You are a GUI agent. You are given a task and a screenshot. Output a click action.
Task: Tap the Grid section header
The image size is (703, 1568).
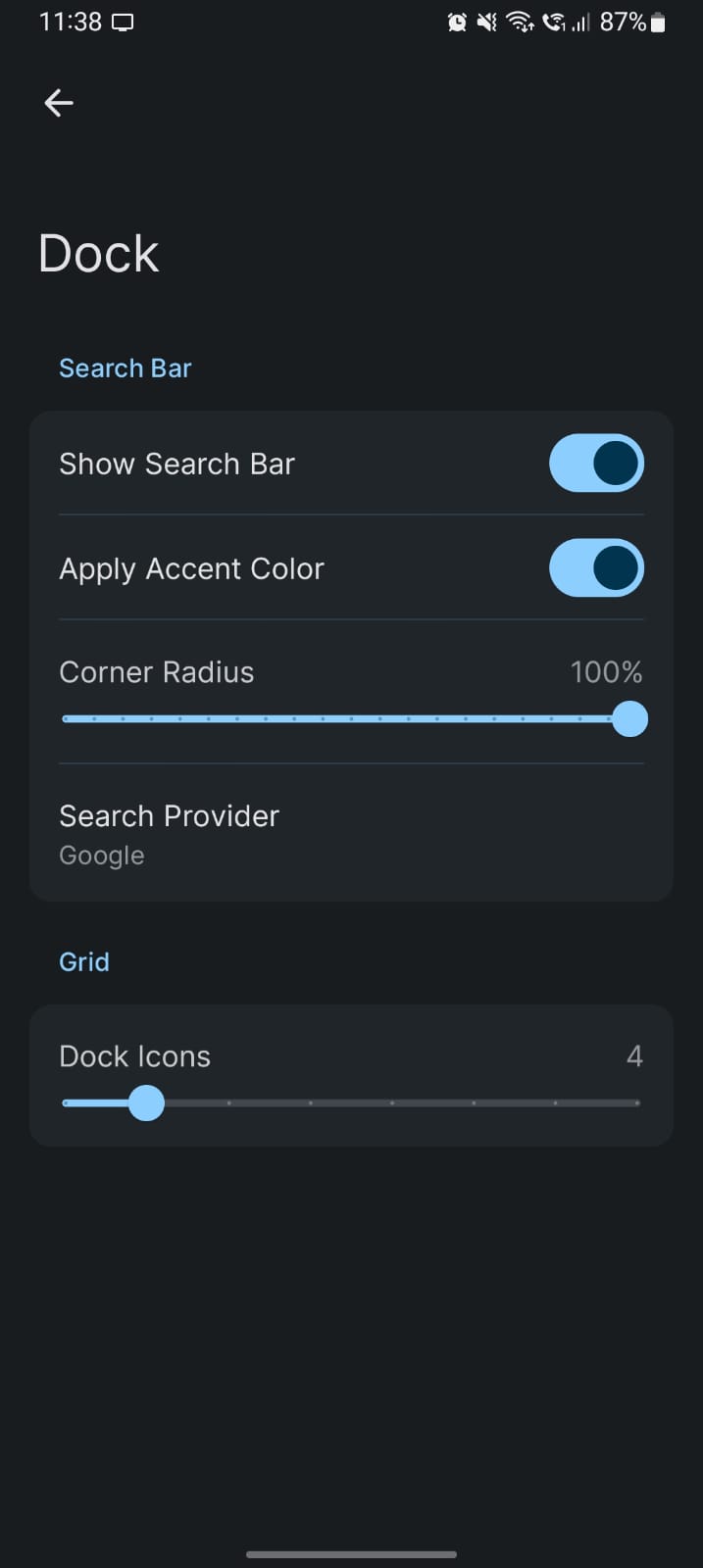[83, 961]
